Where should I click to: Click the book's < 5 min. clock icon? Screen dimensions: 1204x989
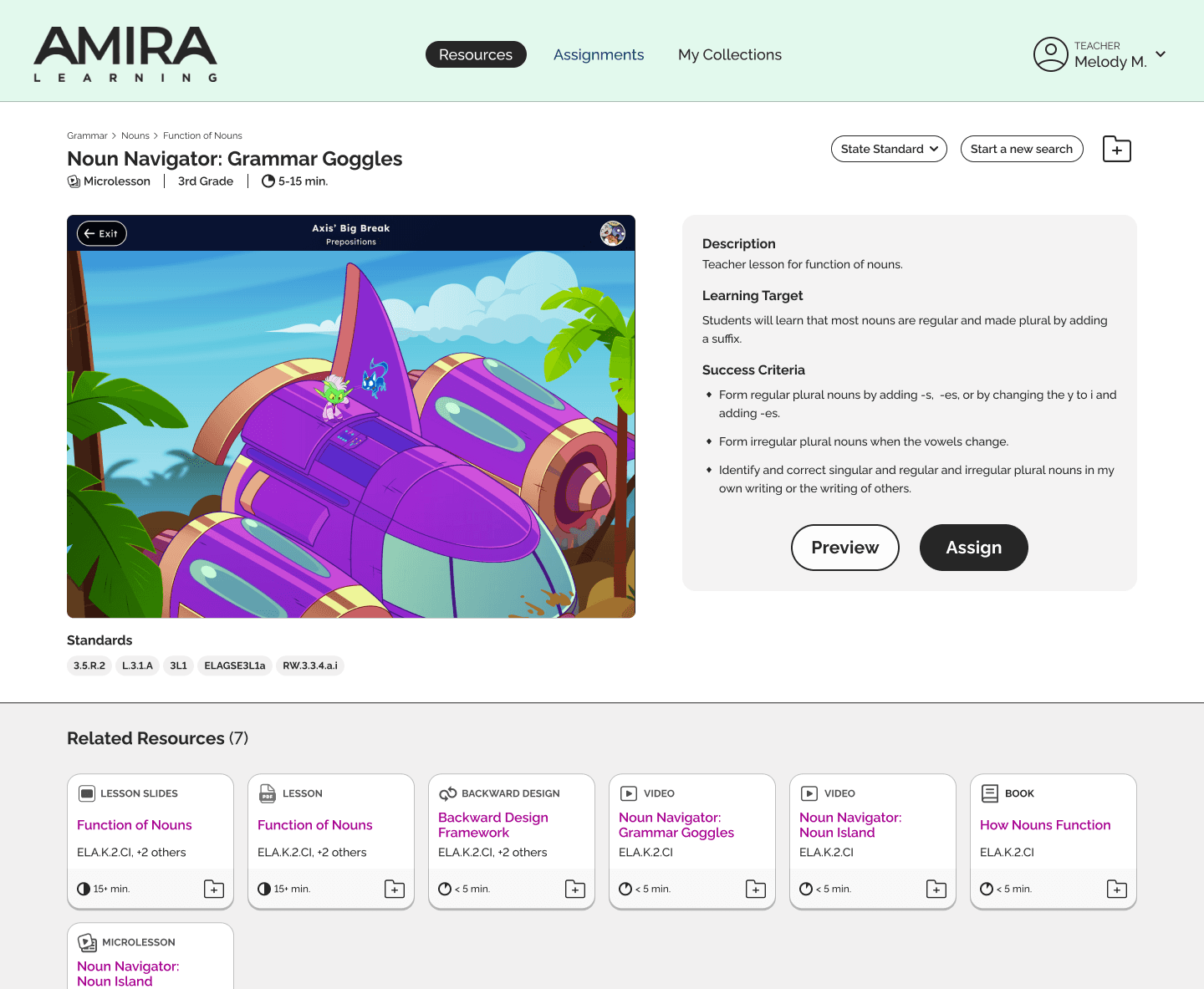[x=987, y=889]
